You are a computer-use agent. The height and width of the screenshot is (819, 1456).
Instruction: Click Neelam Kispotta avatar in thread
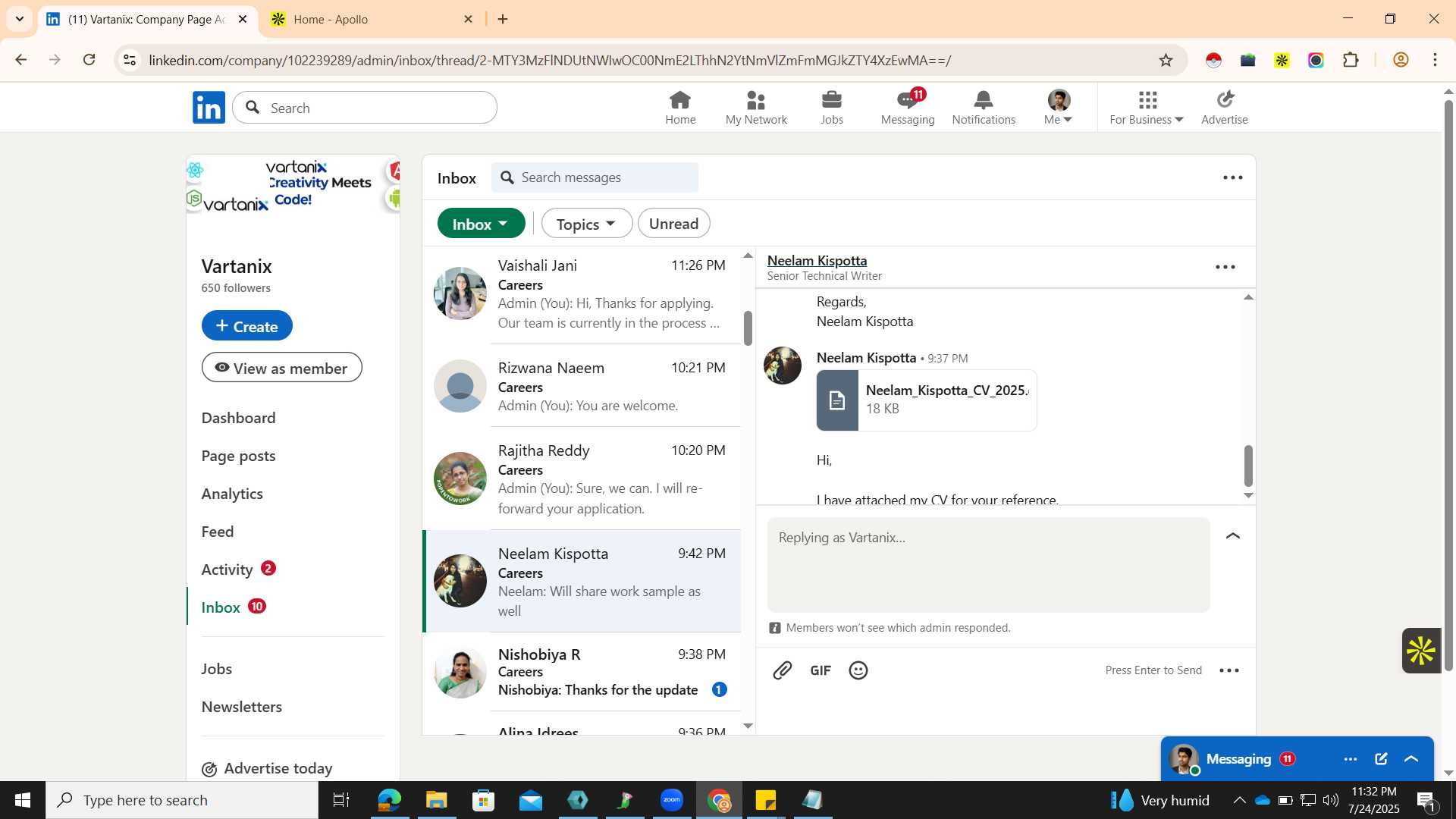pyautogui.click(x=783, y=366)
